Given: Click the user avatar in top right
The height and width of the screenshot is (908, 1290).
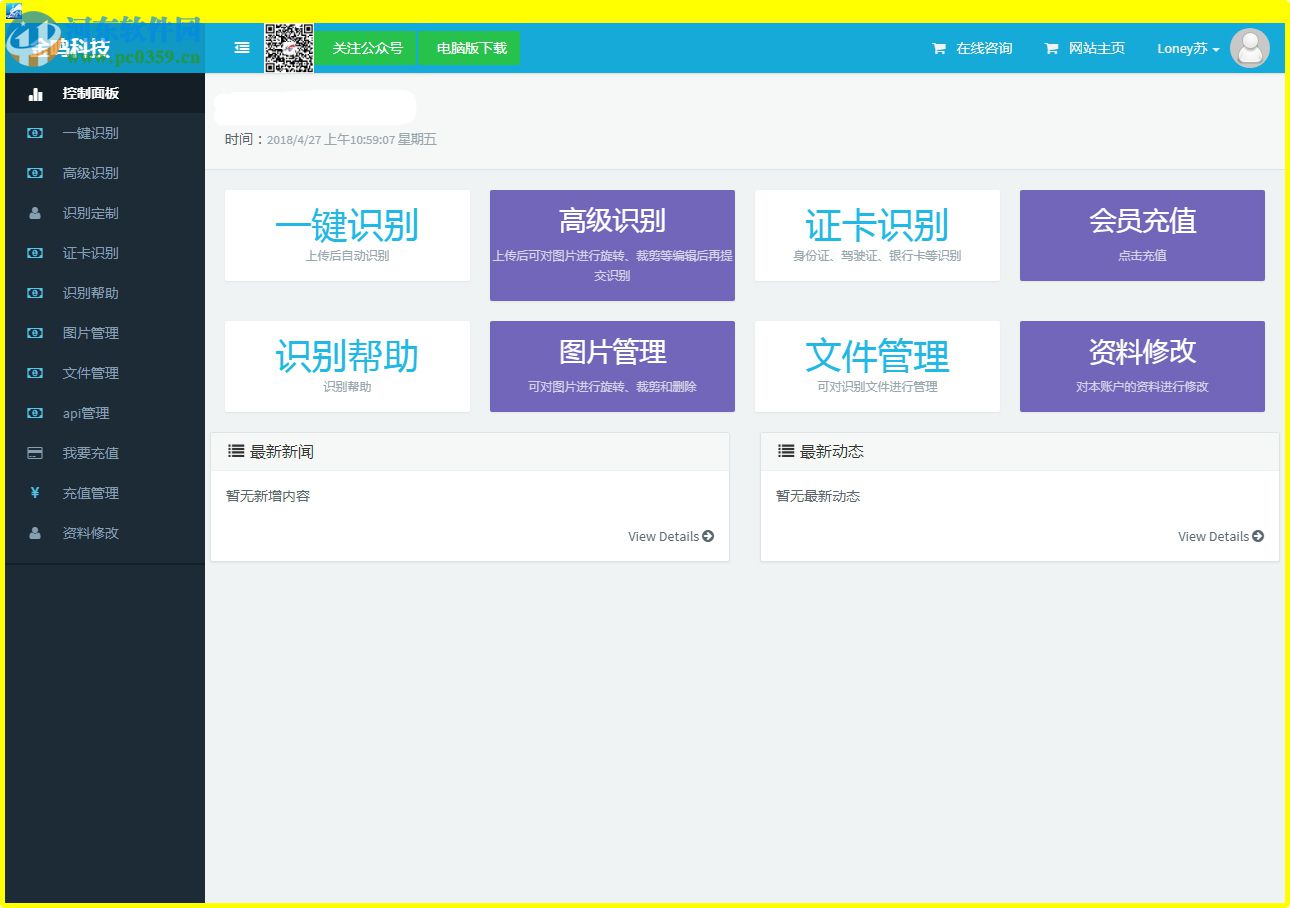Looking at the screenshot, I should [1250, 47].
